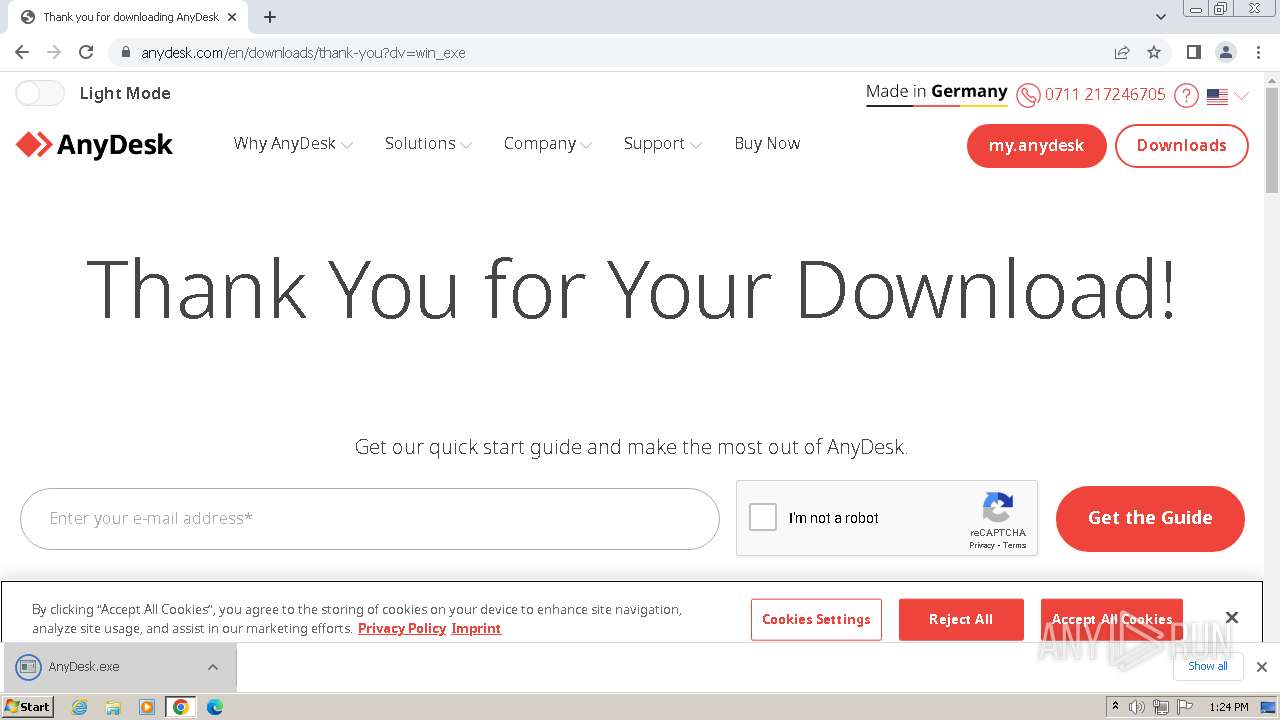Open the Privacy Policy link
The width and height of the screenshot is (1280, 720).
(402, 628)
